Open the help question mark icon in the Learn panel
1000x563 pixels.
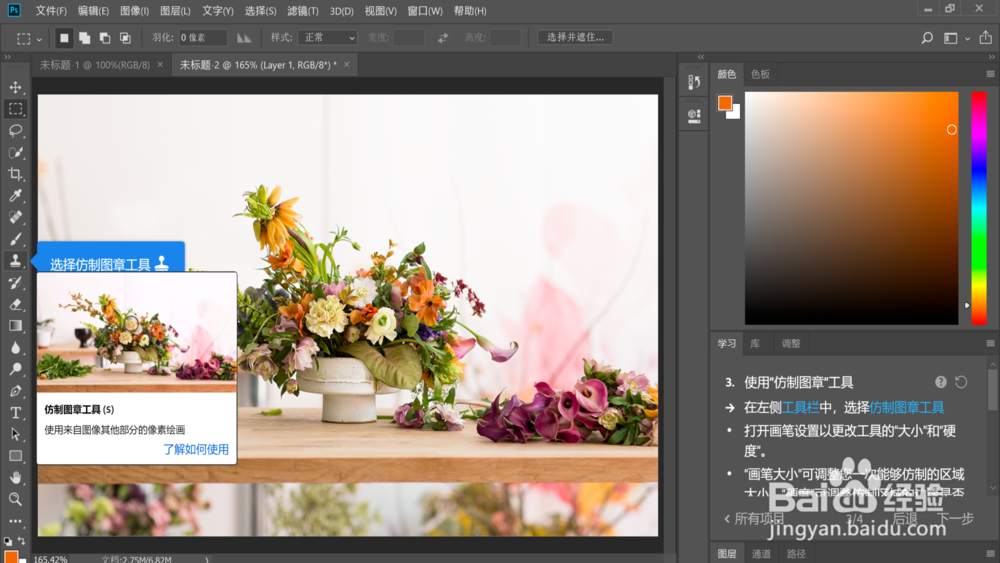(941, 382)
